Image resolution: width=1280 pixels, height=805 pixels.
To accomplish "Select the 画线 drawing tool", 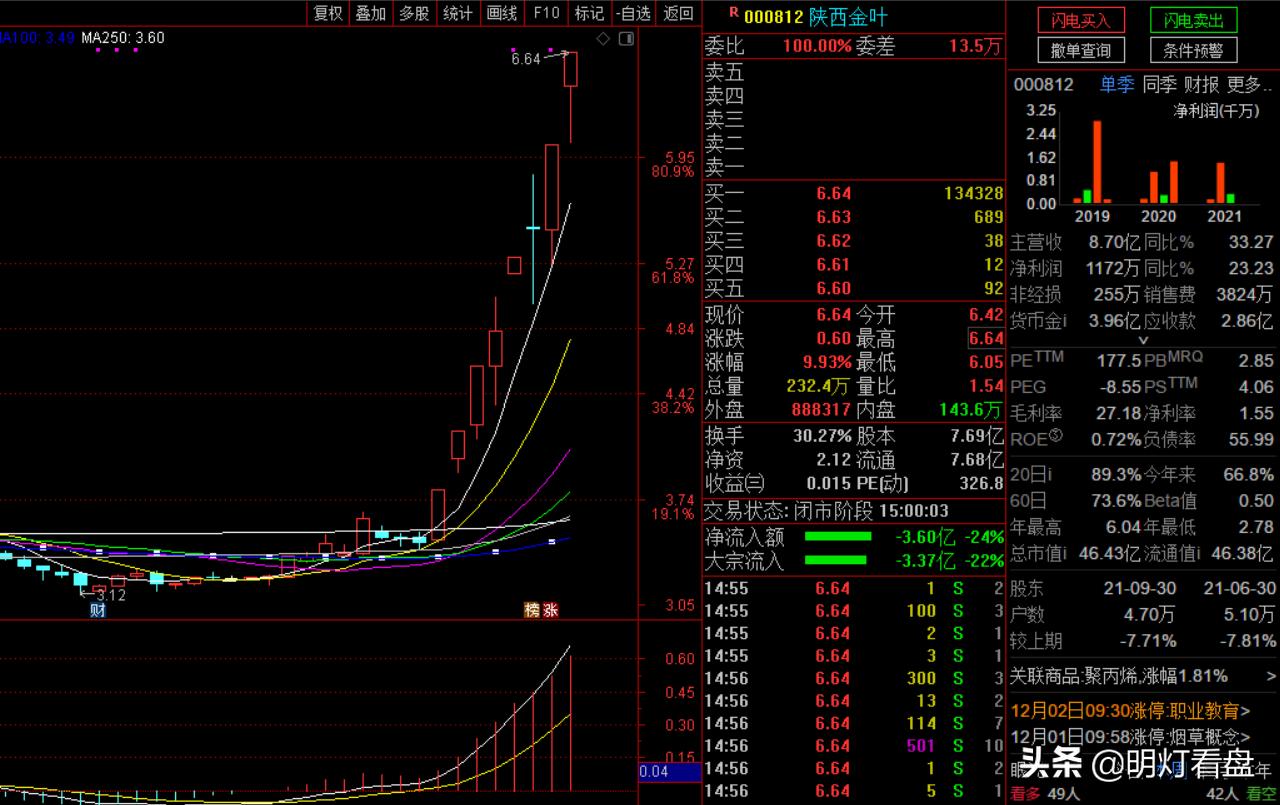I will [502, 13].
